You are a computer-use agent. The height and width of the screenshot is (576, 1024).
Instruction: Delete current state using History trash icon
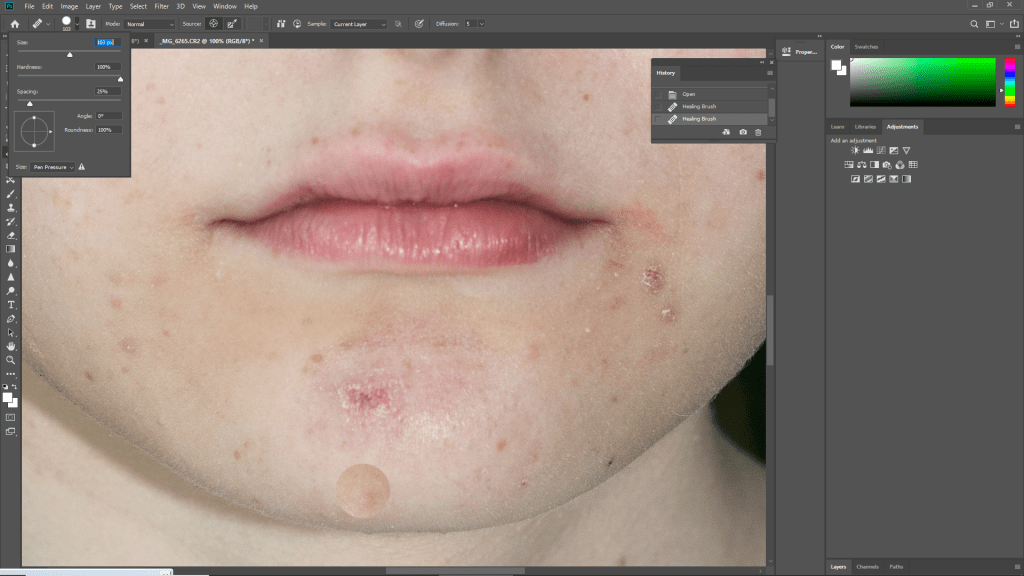click(758, 132)
